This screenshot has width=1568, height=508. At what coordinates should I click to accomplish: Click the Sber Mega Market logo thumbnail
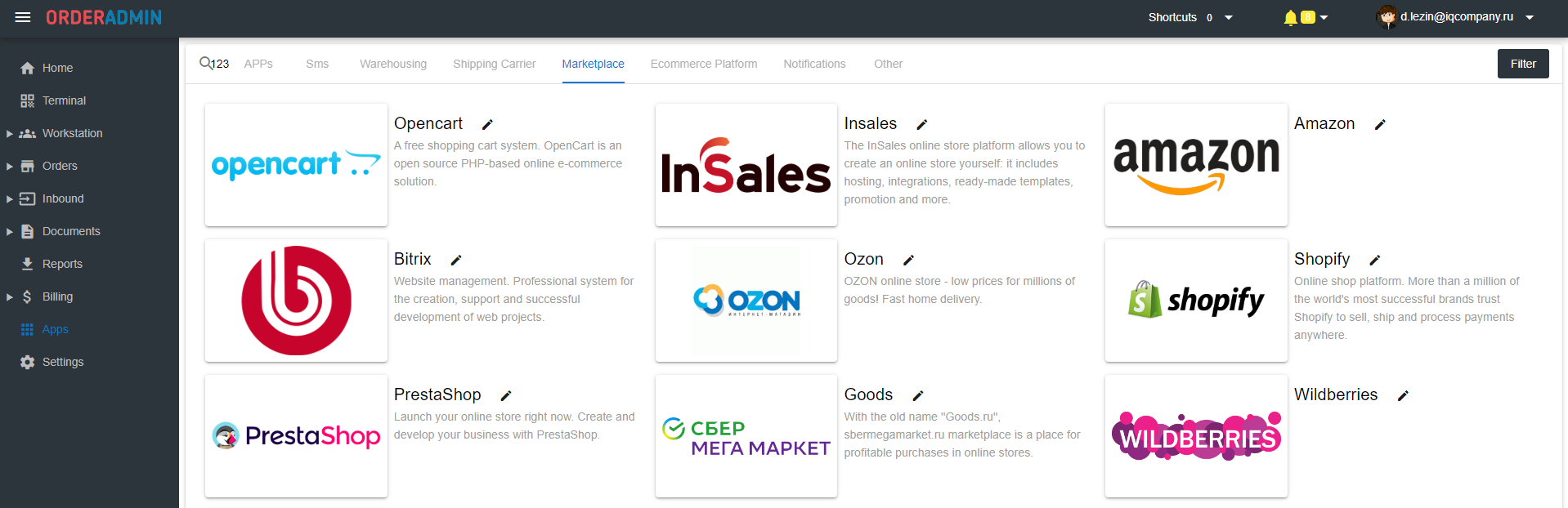click(746, 436)
